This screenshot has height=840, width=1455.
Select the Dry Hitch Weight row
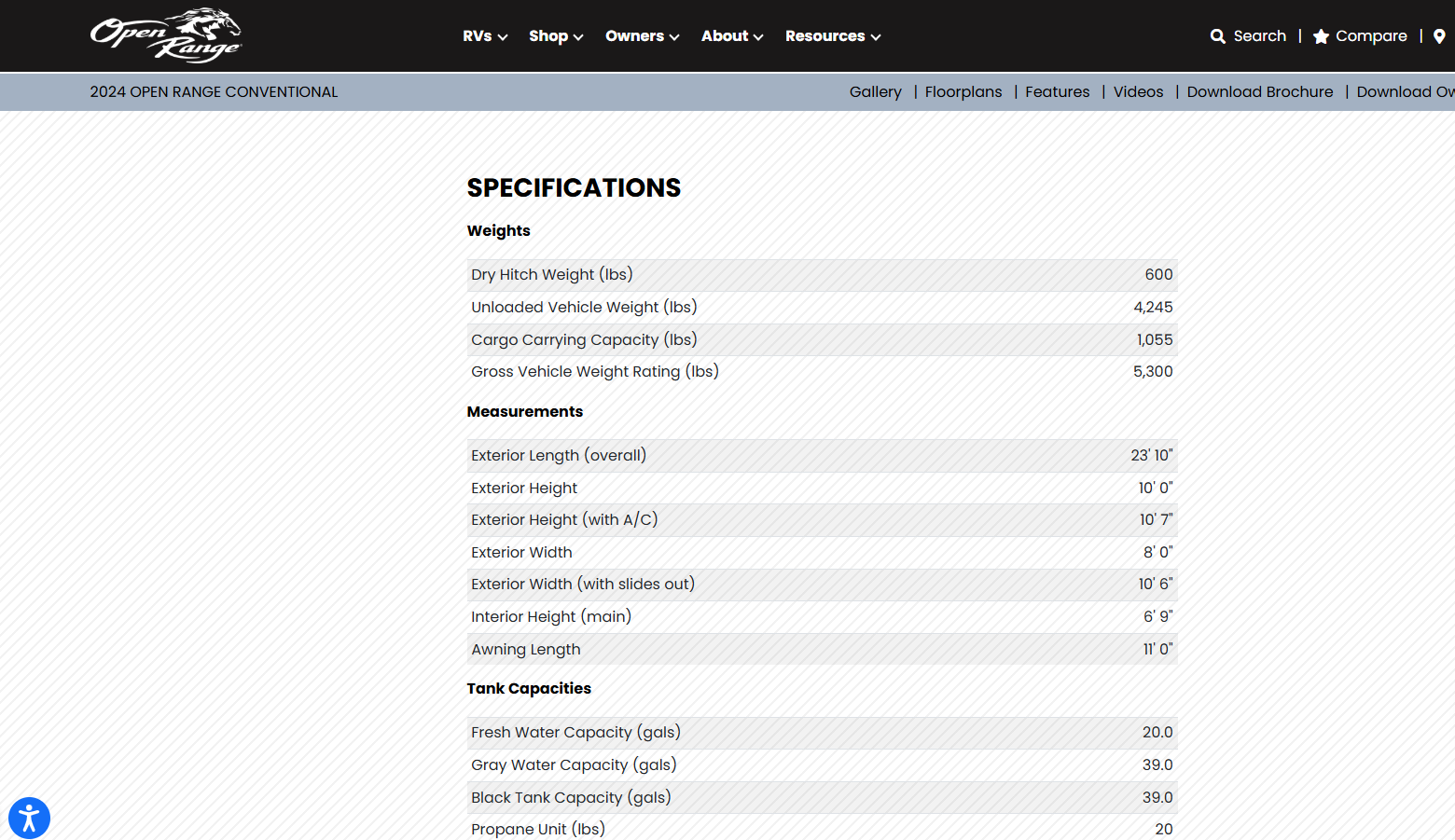coord(821,275)
